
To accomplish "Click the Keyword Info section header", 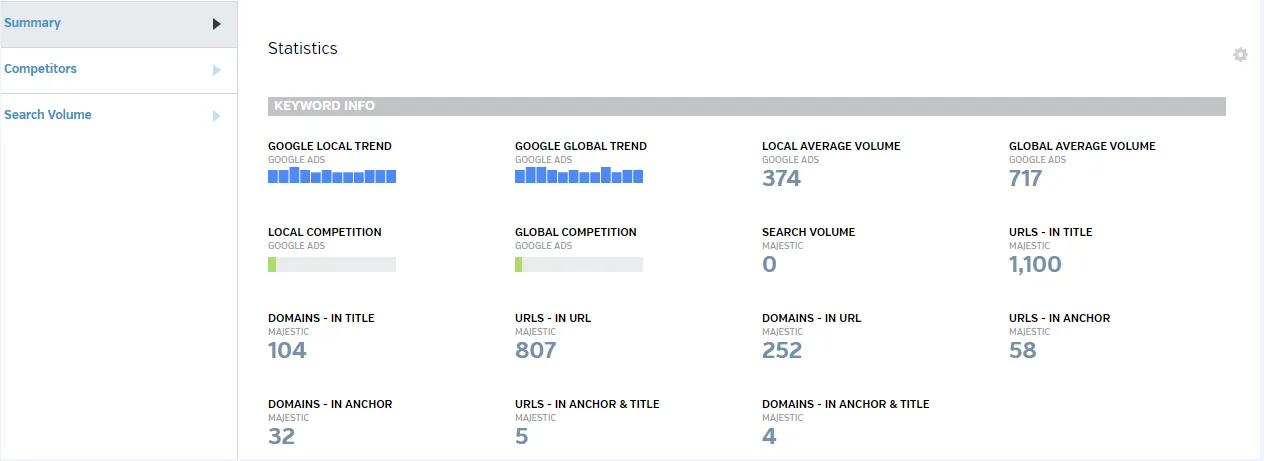I will point(747,106).
